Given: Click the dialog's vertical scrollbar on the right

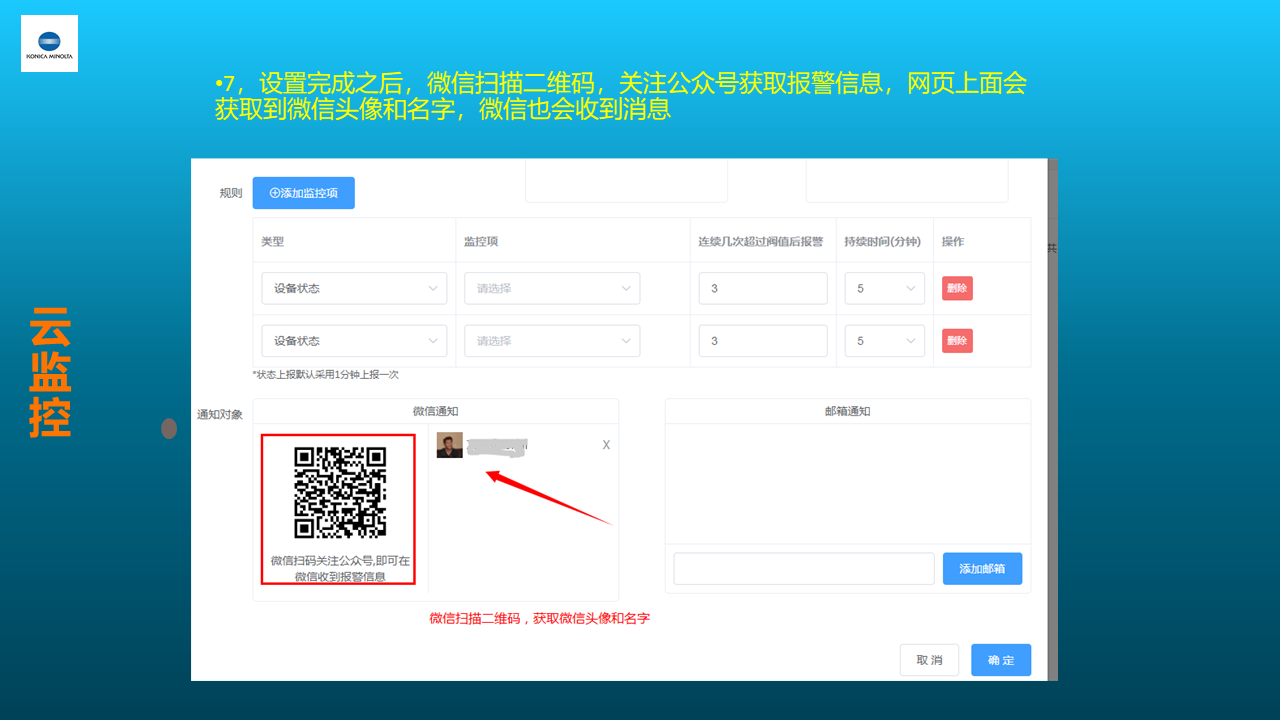Looking at the screenshot, I should 1052,400.
